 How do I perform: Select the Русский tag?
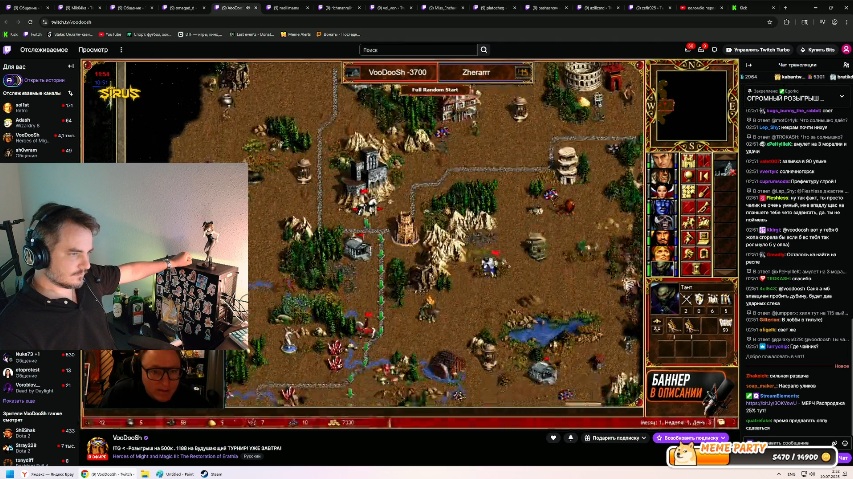point(252,456)
